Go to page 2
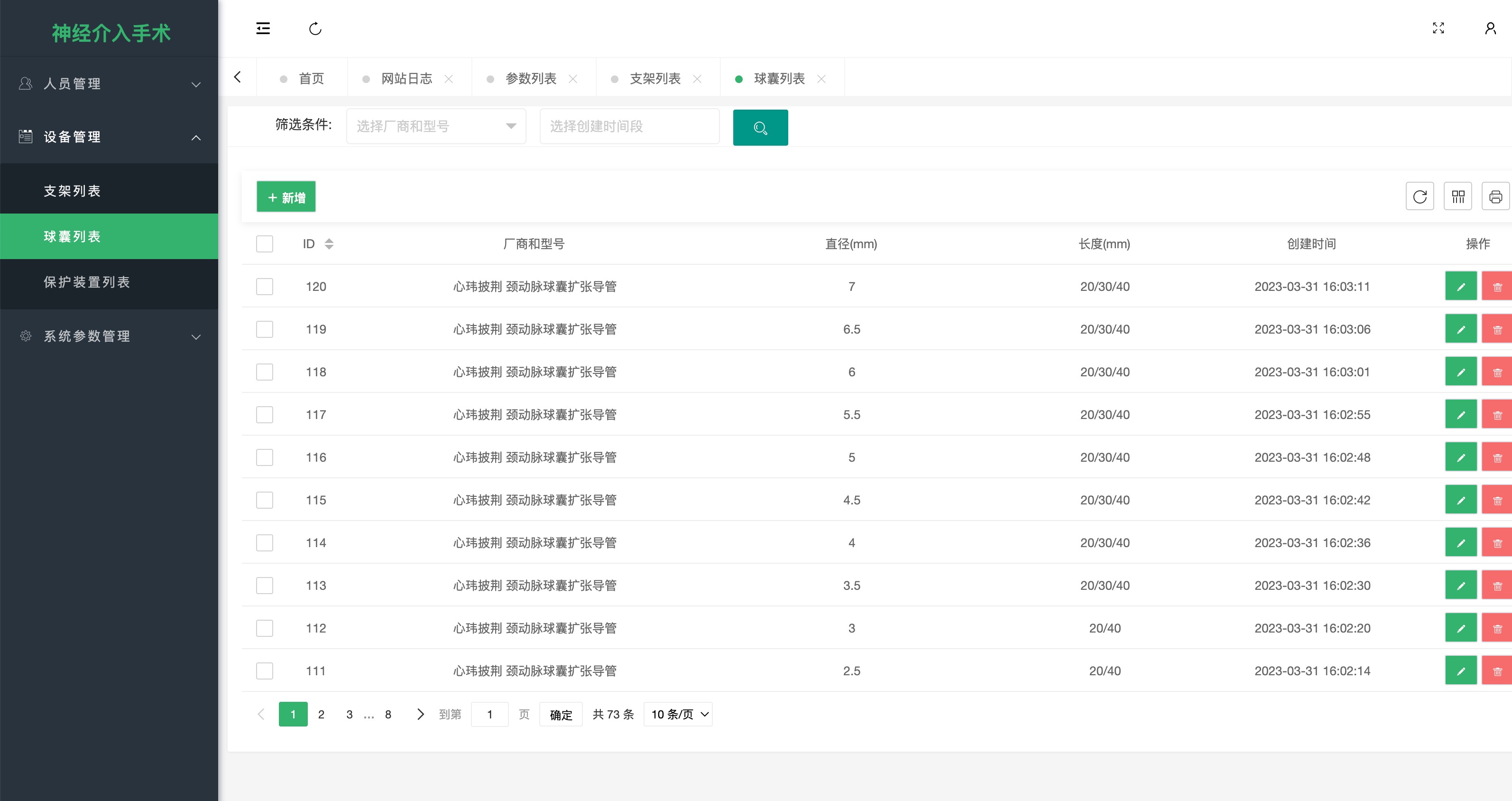 pos(321,714)
